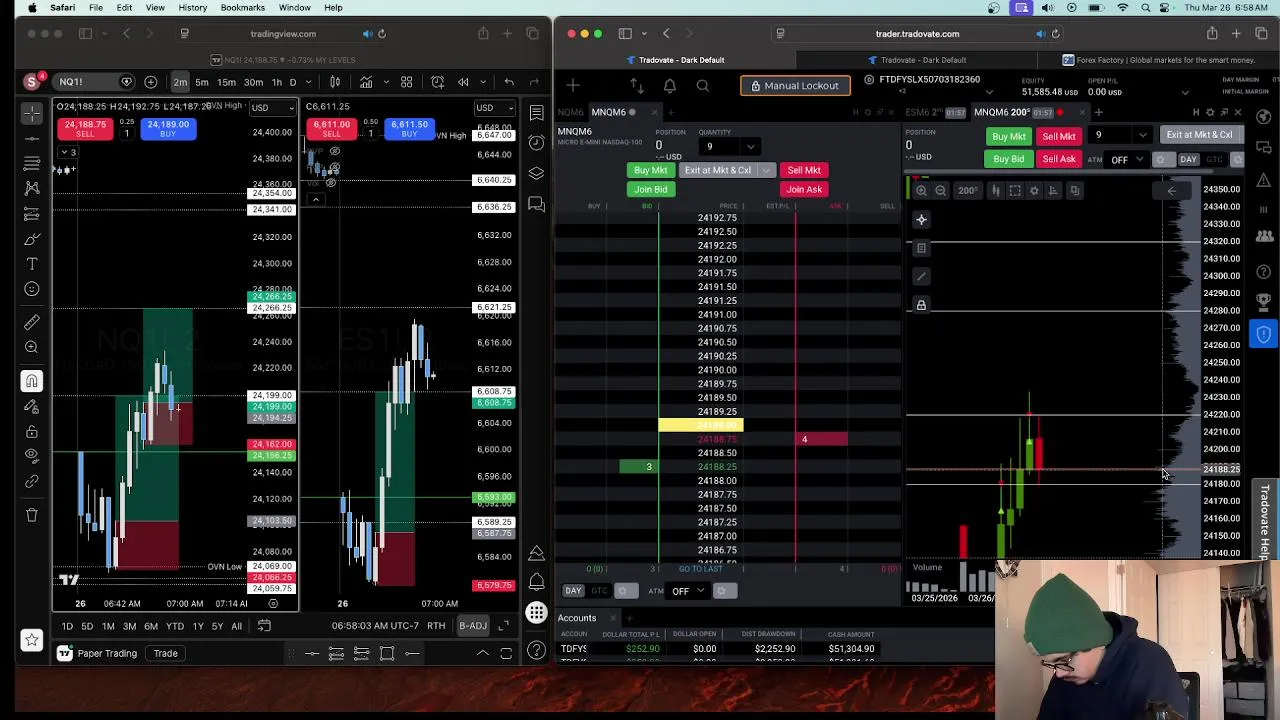
Task: Toggle magnet mode icon in drawing sidebar
Action: (32, 381)
